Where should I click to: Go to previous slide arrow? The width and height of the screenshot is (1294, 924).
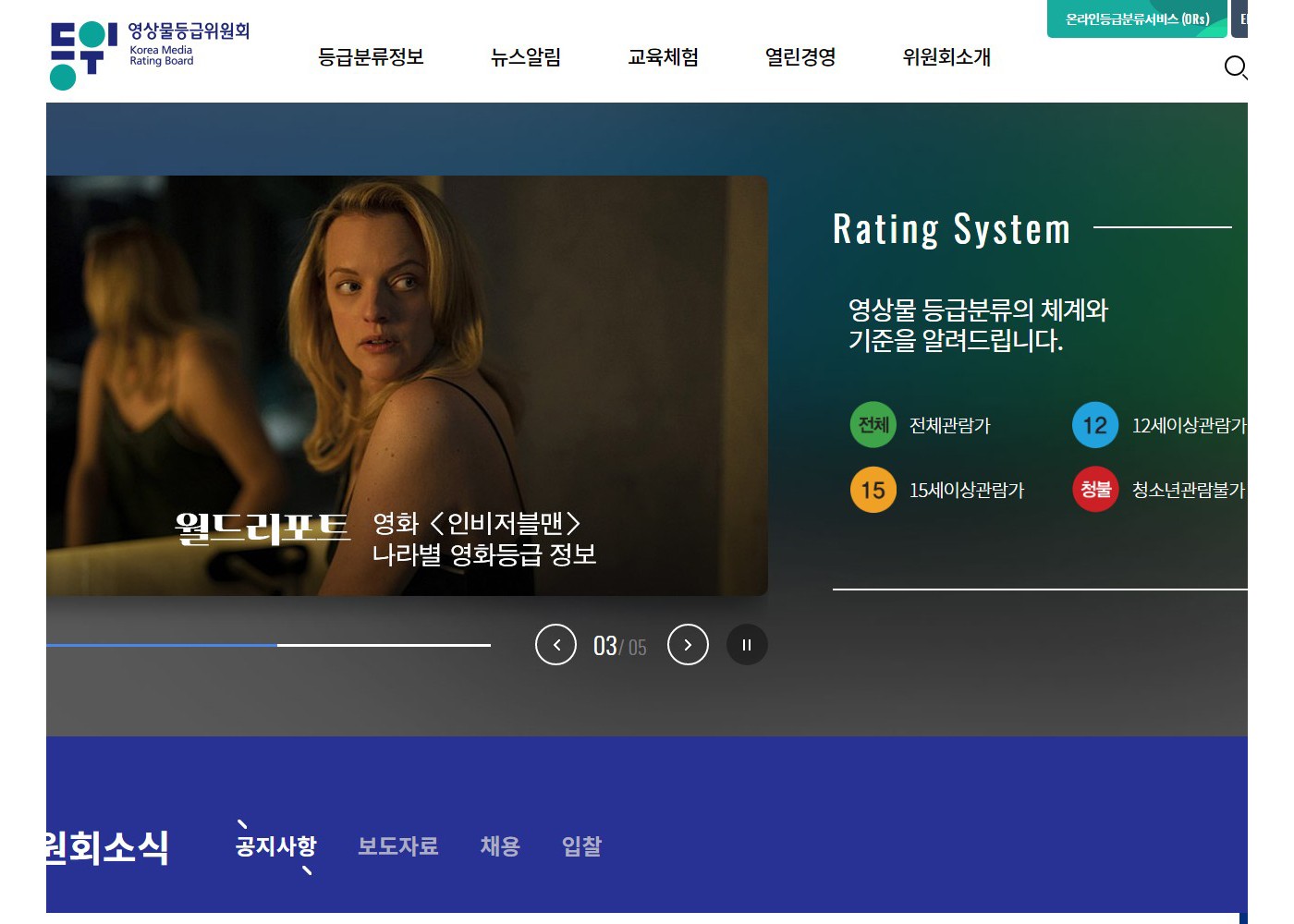(x=555, y=645)
